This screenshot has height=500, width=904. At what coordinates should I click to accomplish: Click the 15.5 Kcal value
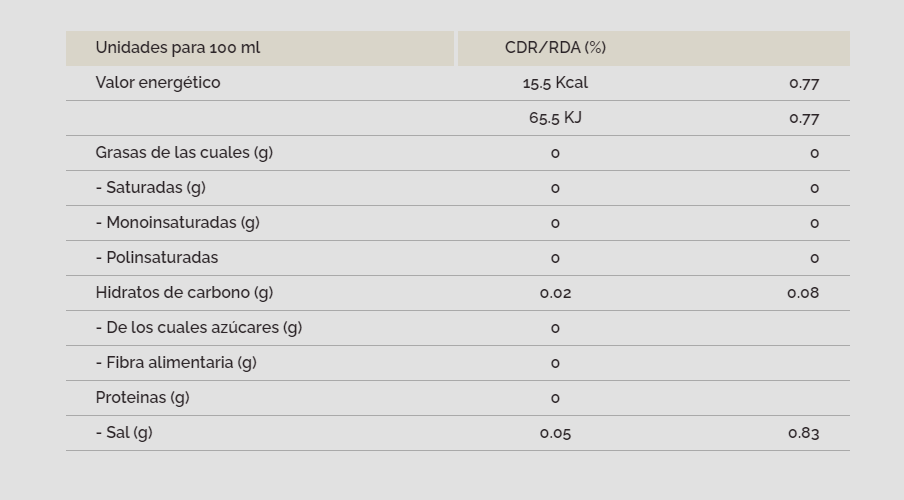[555, 83]
